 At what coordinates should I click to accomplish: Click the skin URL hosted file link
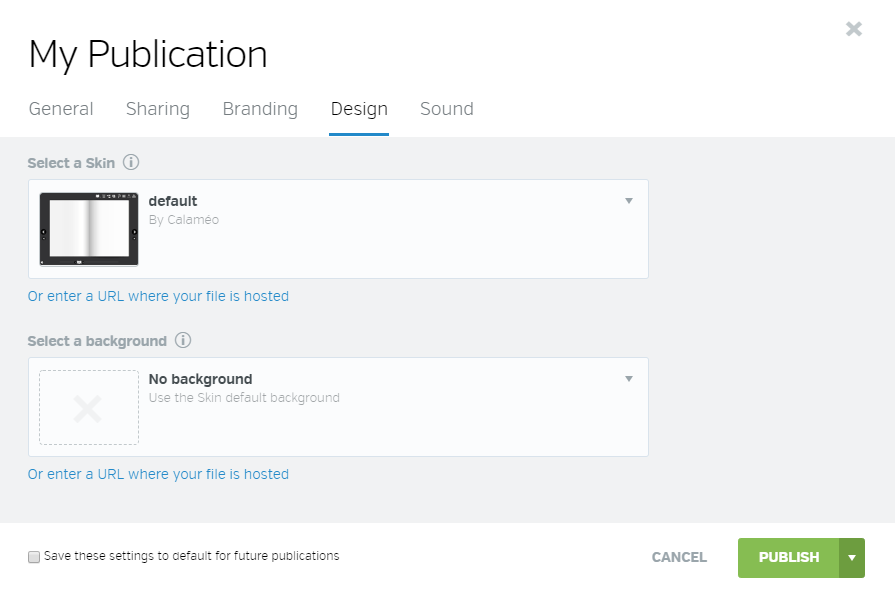(158, 296)
